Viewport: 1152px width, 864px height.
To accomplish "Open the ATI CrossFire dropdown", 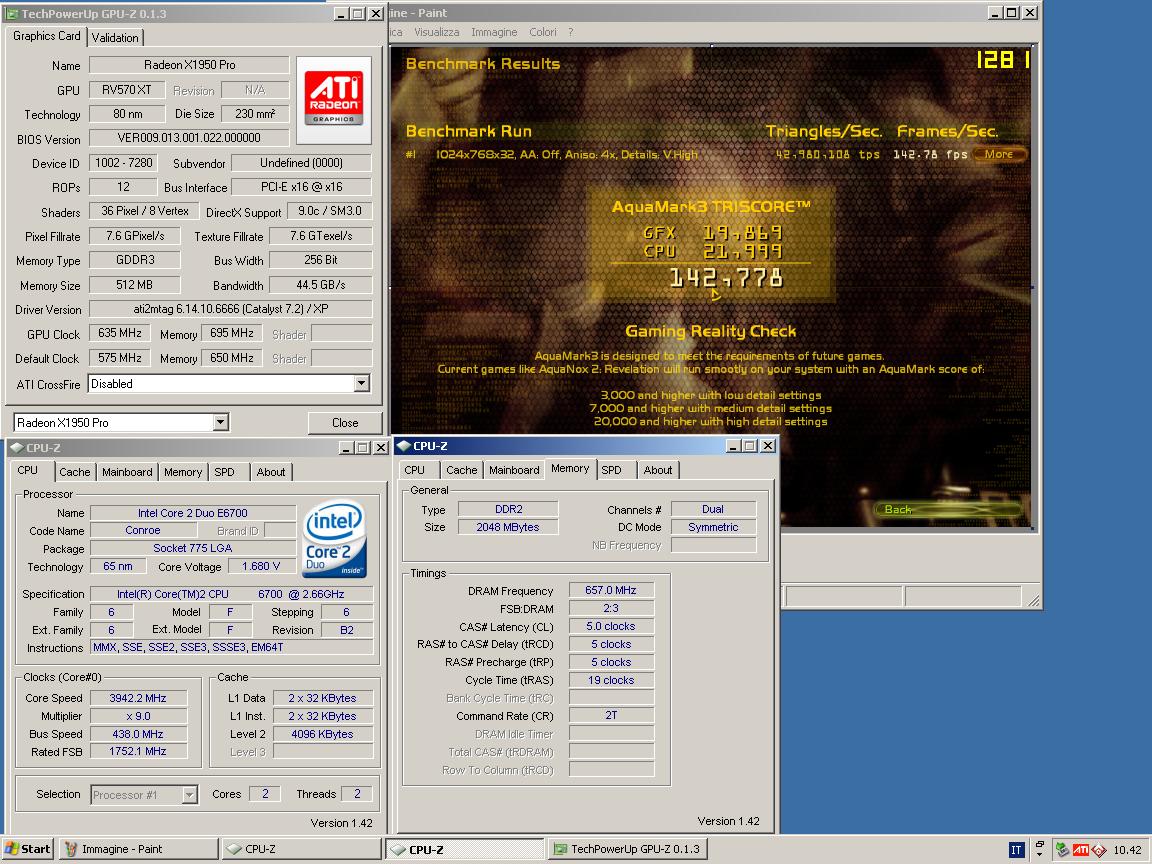I will click(361, 384).
